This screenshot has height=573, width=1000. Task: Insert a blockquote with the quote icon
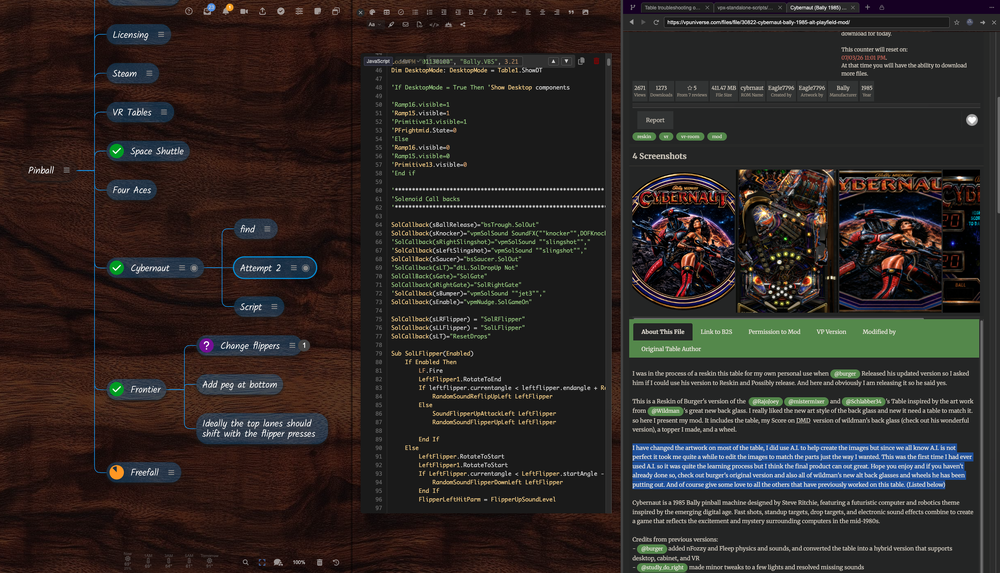pyautogui.click(x=571, y=12)
